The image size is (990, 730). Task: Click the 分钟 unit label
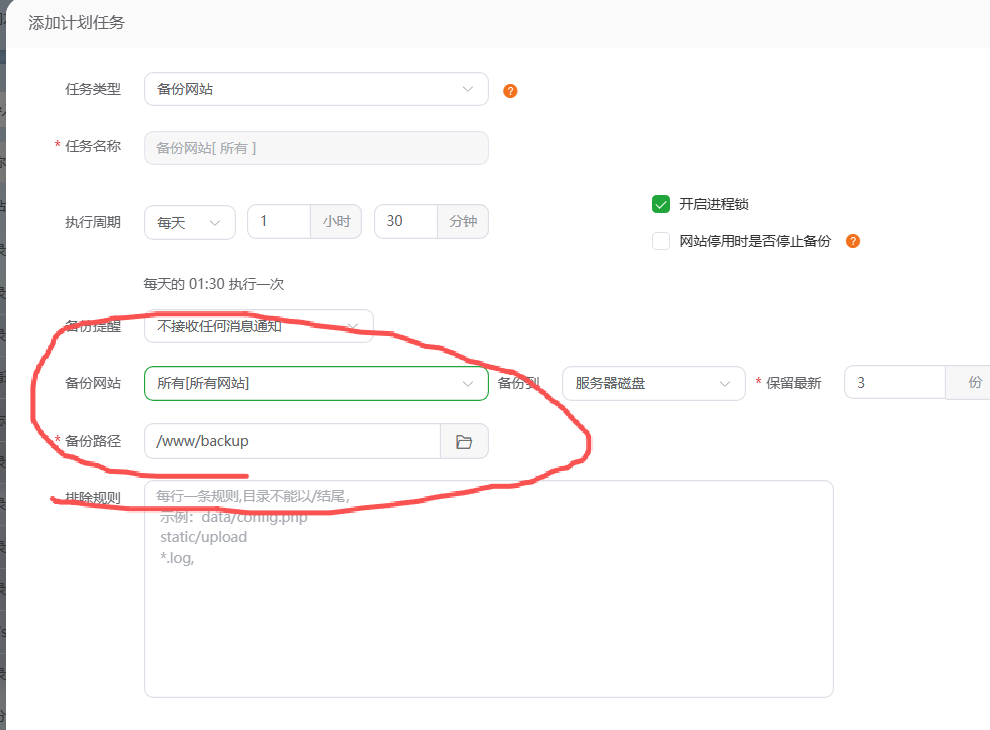[463, 222]
